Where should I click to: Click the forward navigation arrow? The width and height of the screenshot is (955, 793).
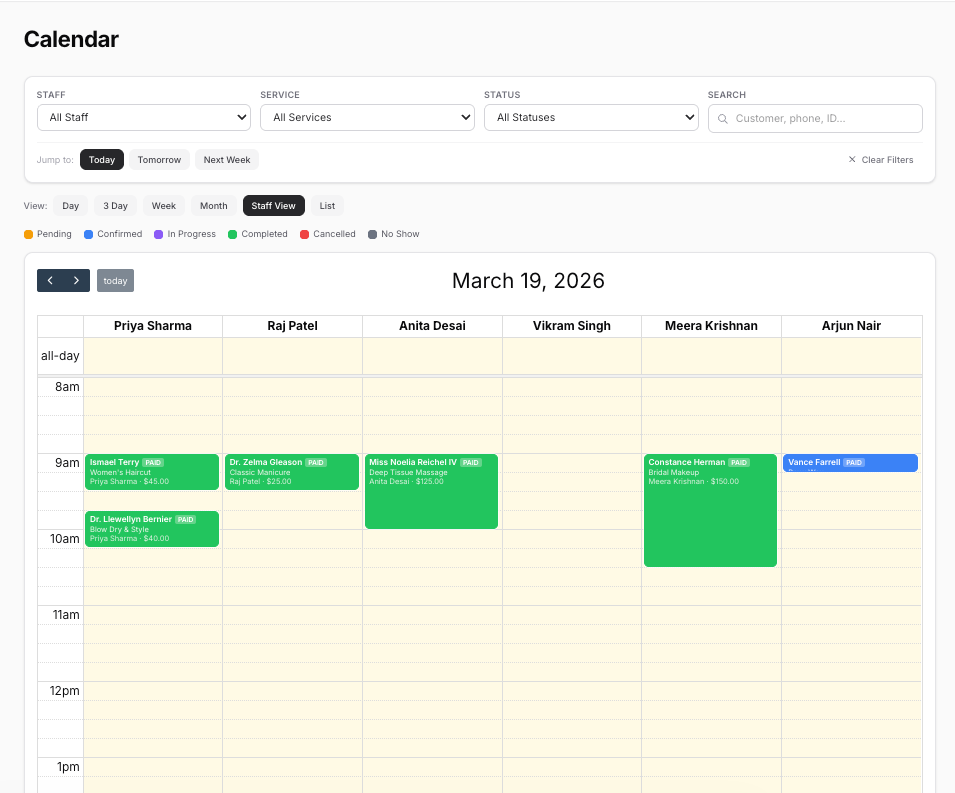(x=74, y=281)
